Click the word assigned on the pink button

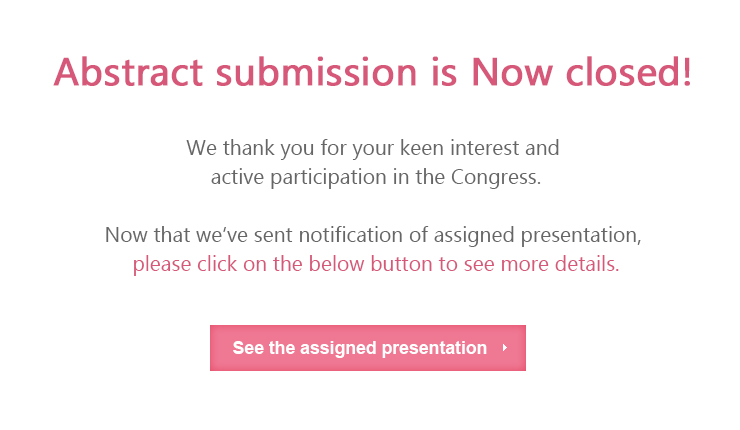click(x=338, y=349)
